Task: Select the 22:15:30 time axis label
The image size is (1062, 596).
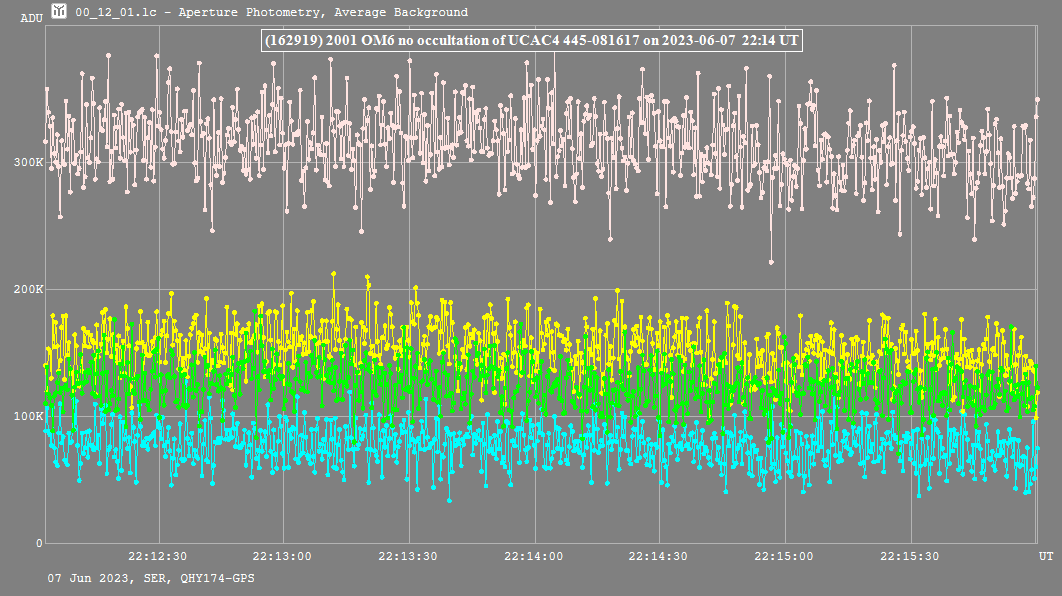Action: 911,556
